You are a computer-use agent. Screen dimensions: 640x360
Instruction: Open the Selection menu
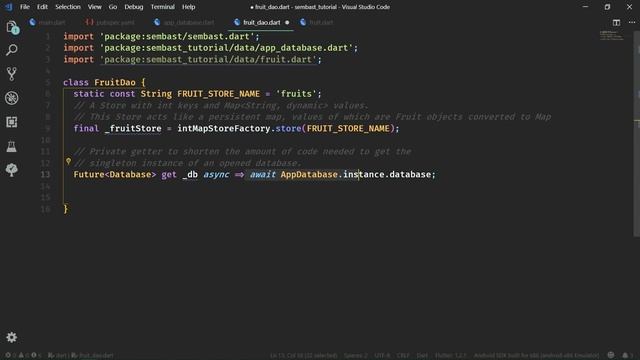tap(68, 7)
